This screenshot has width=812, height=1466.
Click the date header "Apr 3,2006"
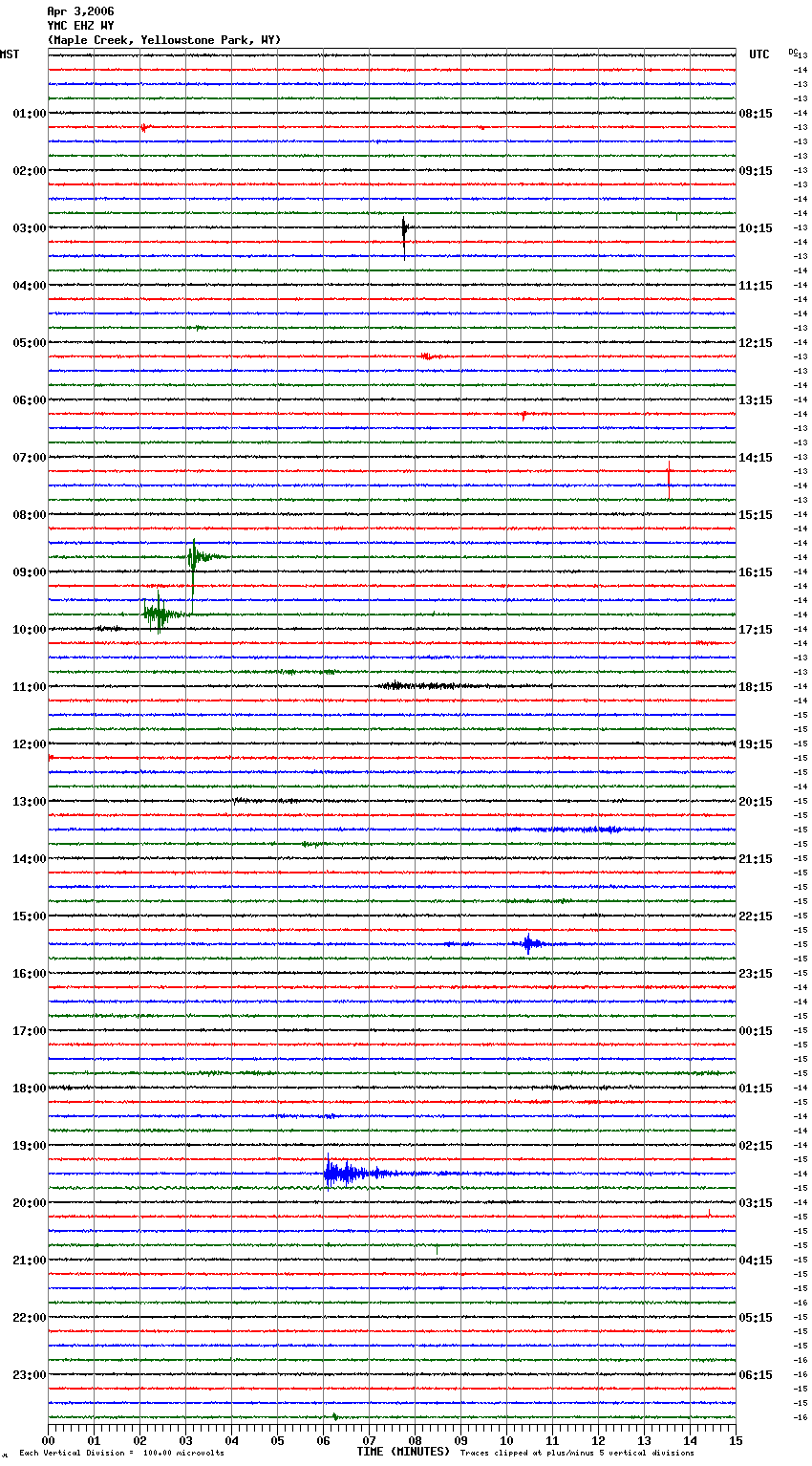[80, 11]
